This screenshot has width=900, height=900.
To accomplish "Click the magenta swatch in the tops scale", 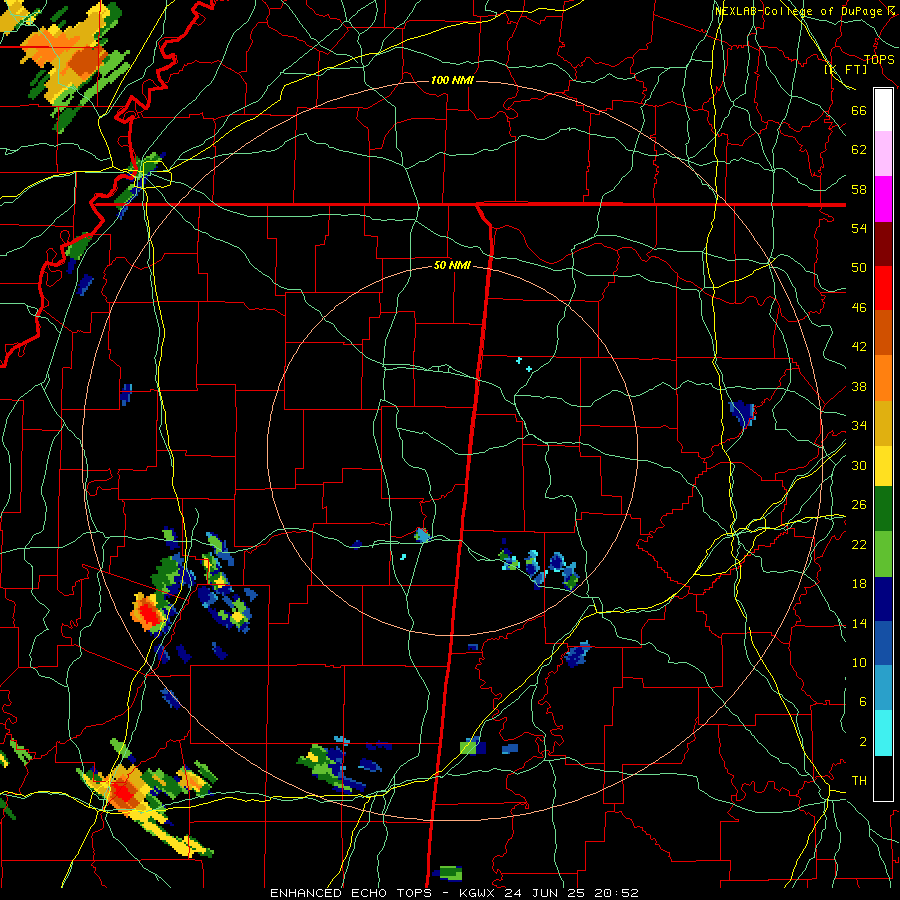I will pos(883,199).
